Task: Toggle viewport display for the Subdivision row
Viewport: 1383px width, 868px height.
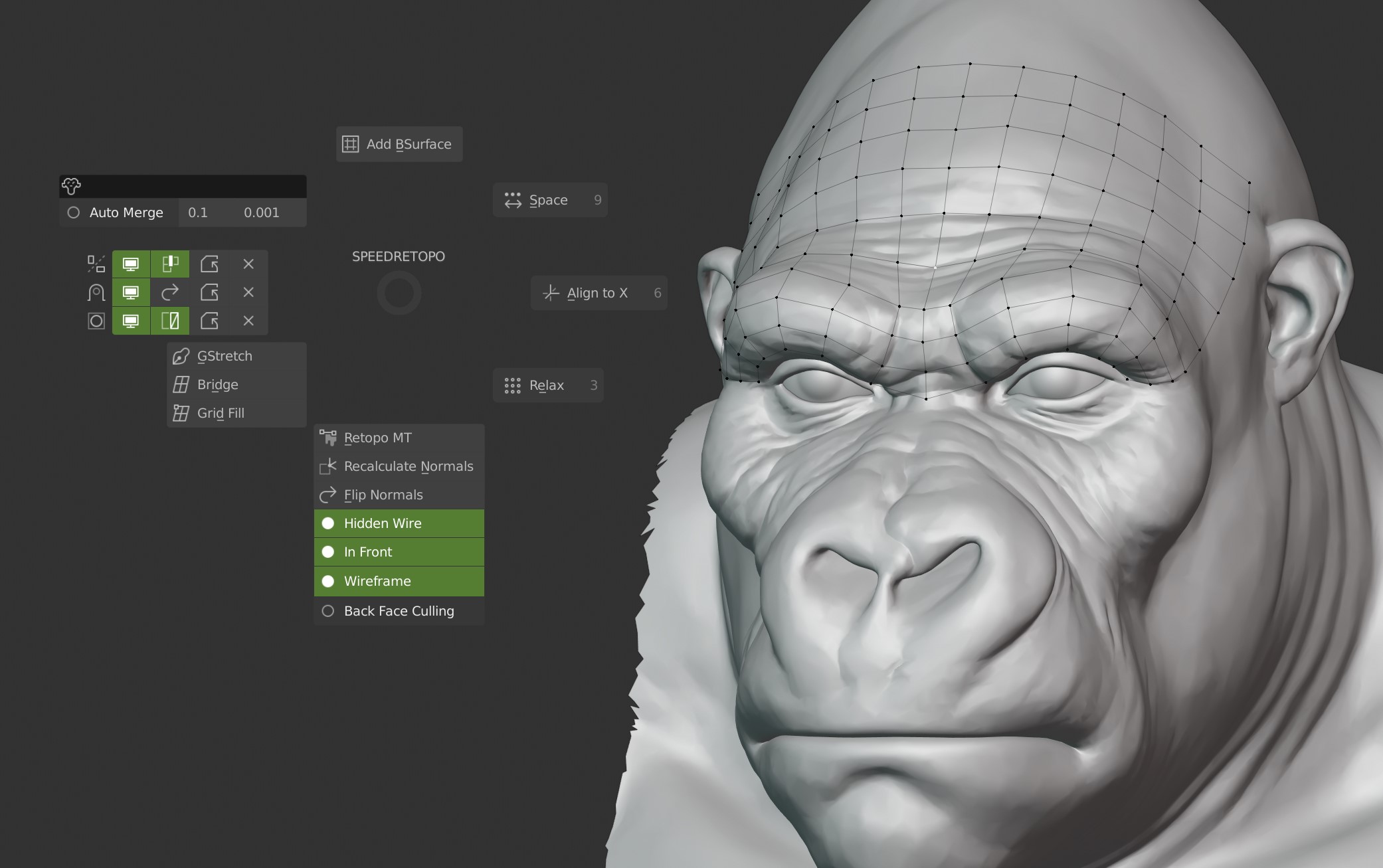Action: click(x=131, y=321)
